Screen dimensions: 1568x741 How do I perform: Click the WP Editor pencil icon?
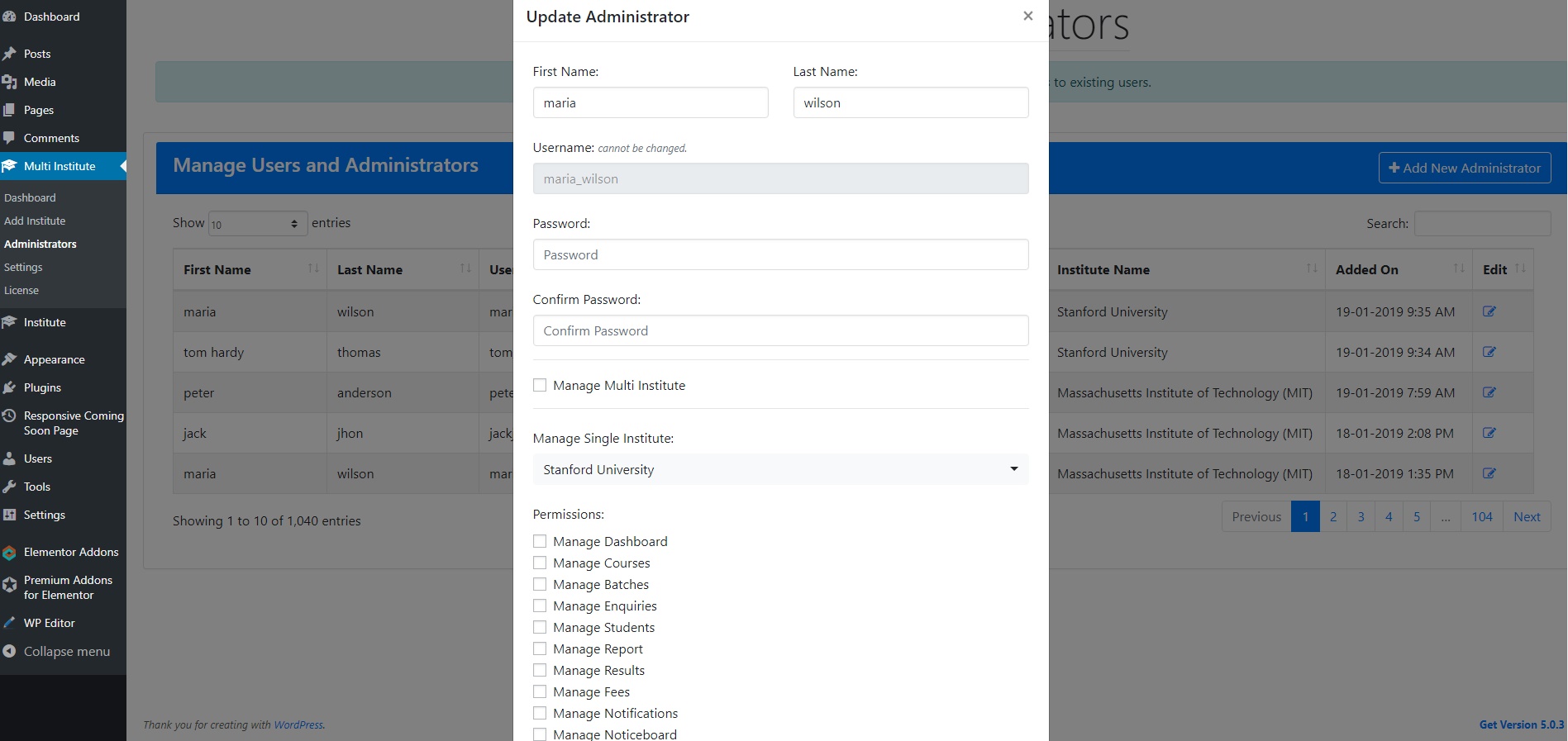point(9,623)
